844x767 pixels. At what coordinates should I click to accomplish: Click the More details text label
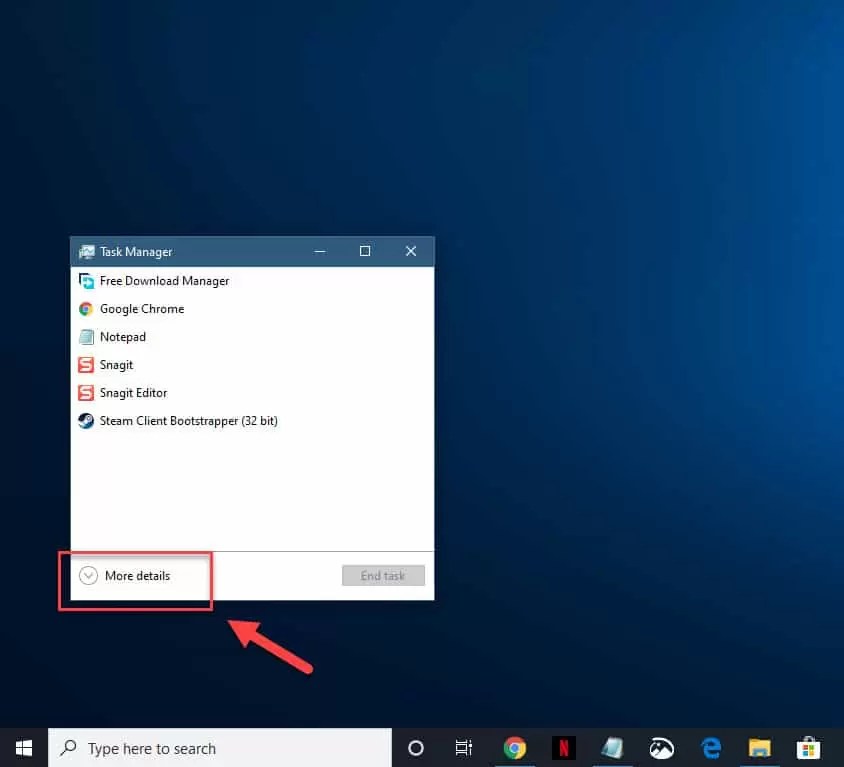pos(140,575)
